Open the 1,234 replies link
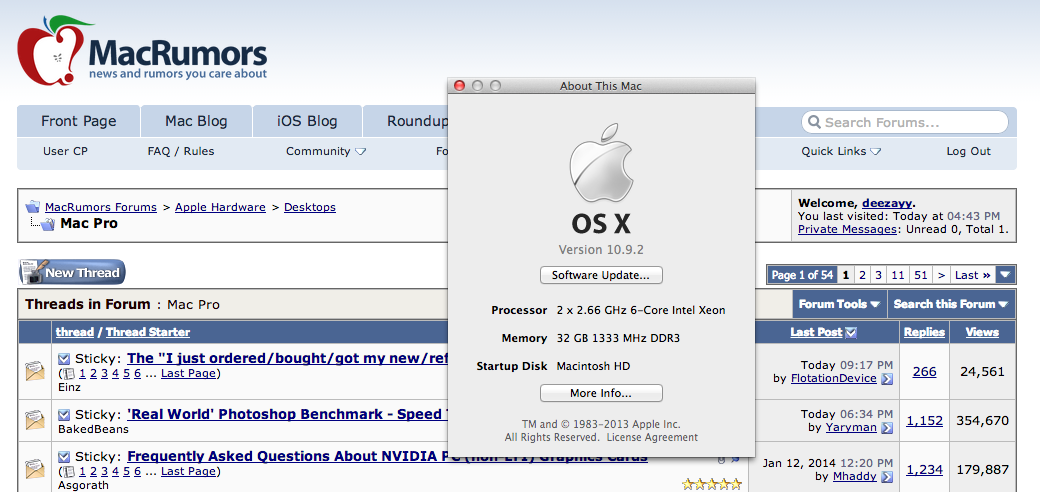This screenshot has height=492, width=1040. [925, 469]
